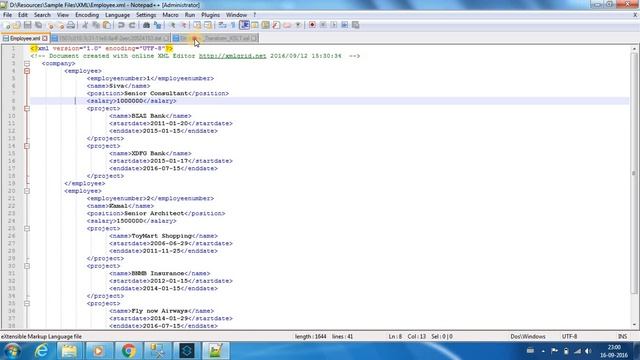The width and height of the screenshot is (640, 360).
Task: Print the document using toolbar printer icon
Action: pyautogui.click(x=71, y=25)
